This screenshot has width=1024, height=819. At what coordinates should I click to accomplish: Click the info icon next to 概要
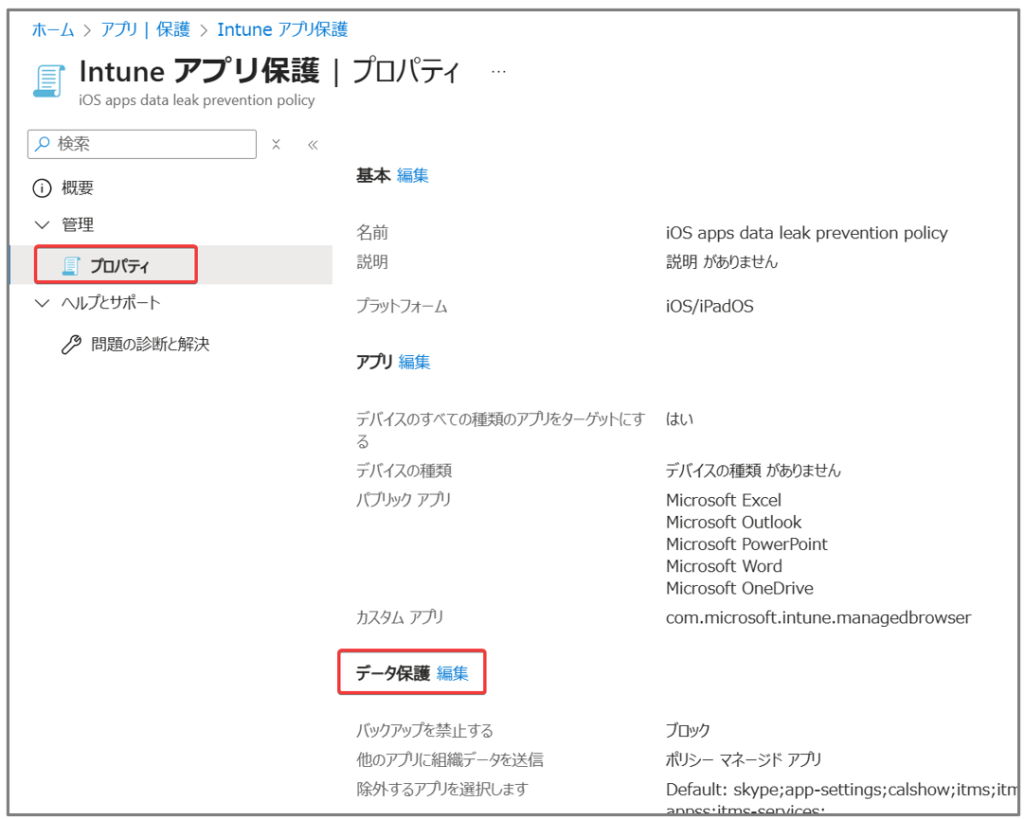point(42,188)
